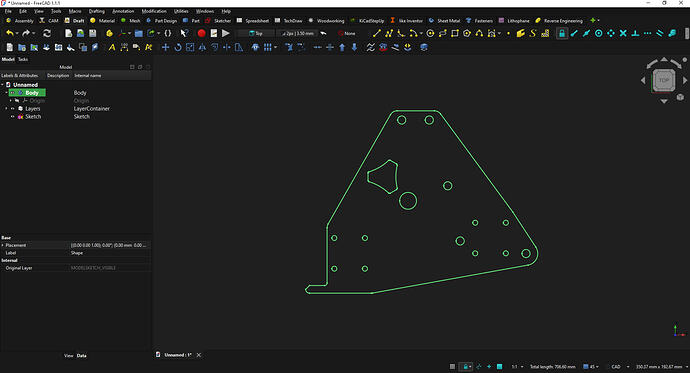Click the Draft downgrade down-arrow icon
The width and height of the screenshot is (690, 373).
354,47
